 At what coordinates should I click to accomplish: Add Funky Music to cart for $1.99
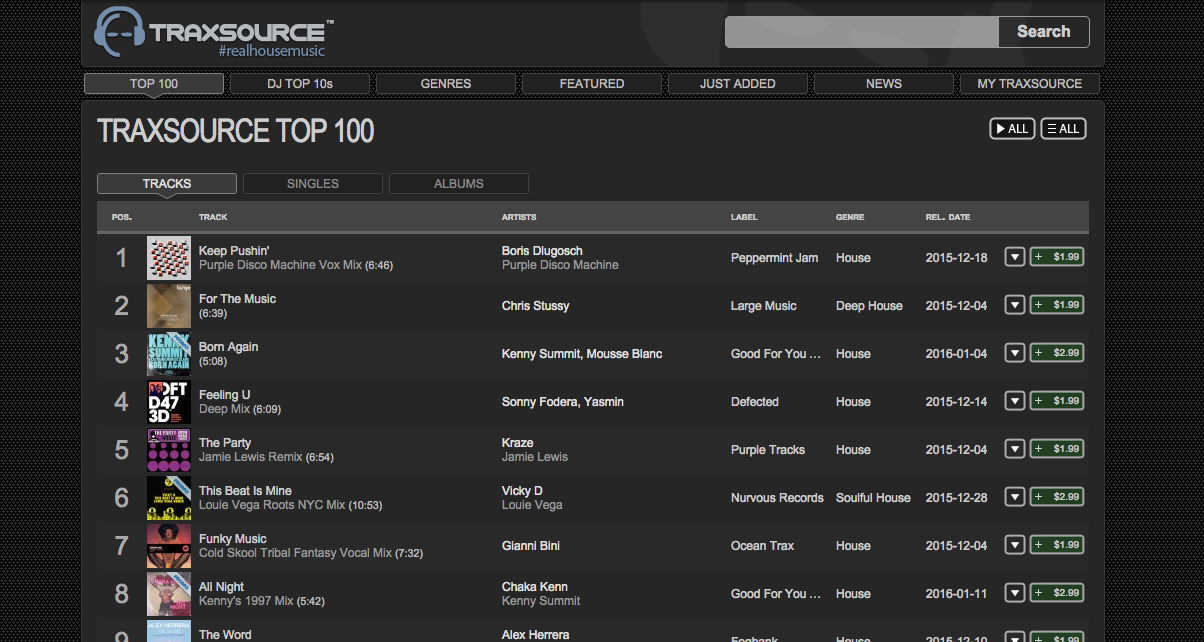click(1057, 545)
